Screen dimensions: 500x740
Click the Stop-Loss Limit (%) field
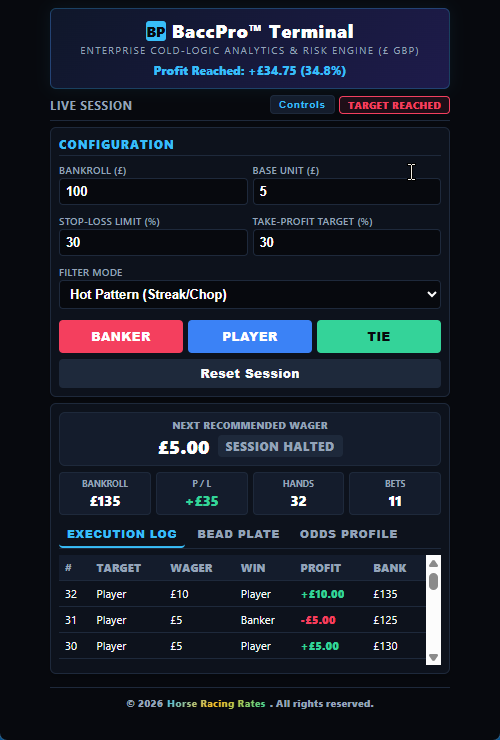tap(153, 243)
